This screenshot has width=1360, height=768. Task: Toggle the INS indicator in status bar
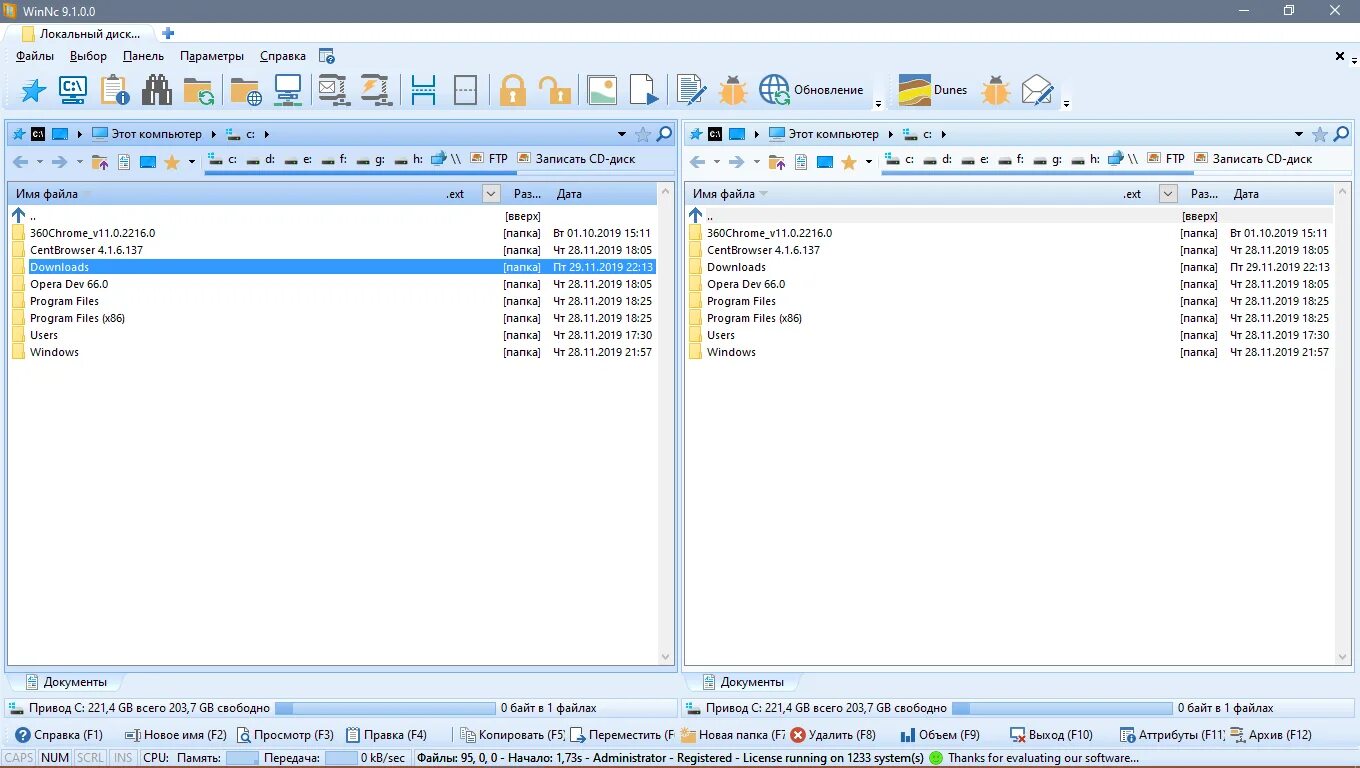123,758
